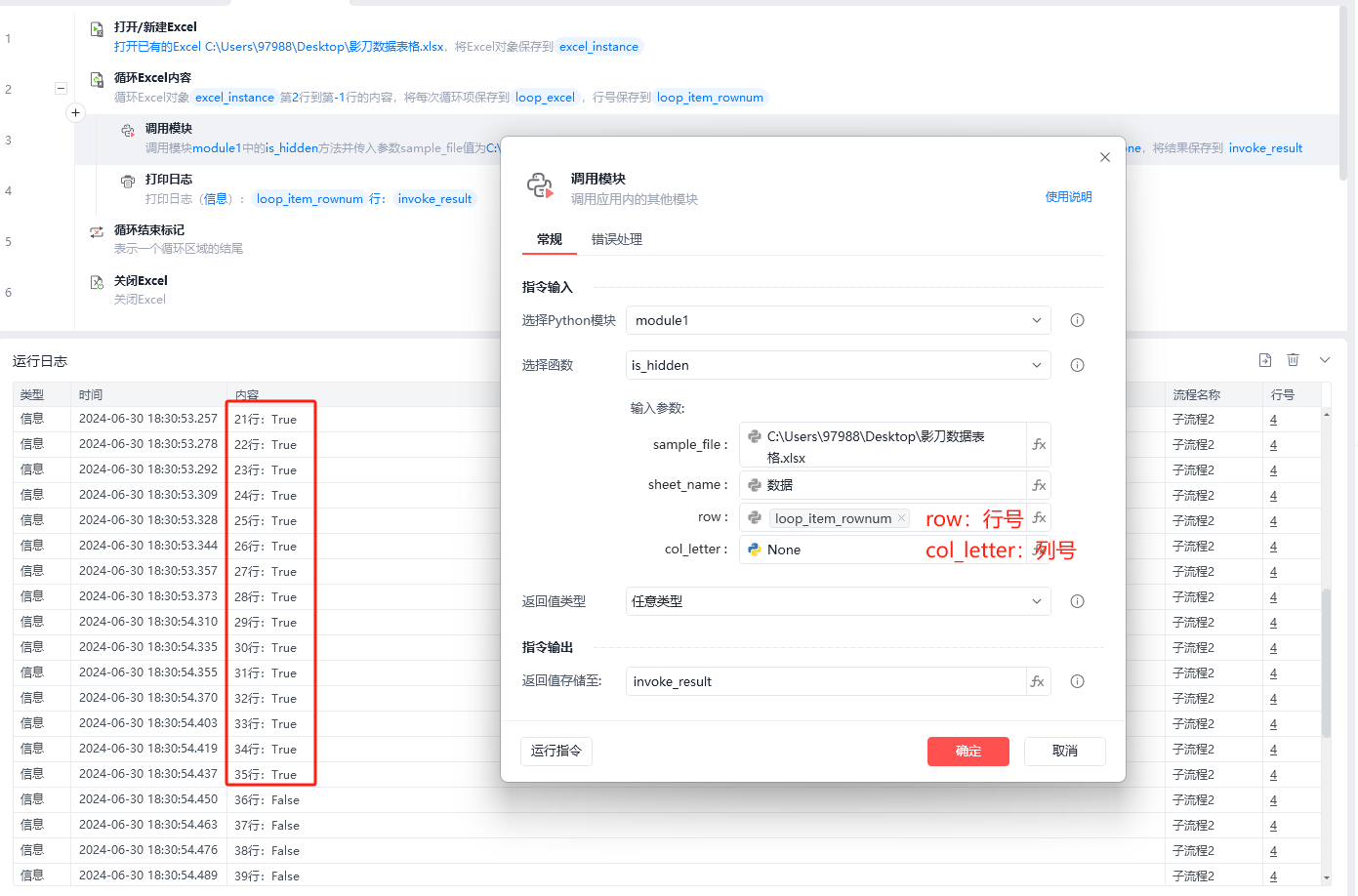
Task: Confirm the dialog with 确定
Action: tap(968, 751)
